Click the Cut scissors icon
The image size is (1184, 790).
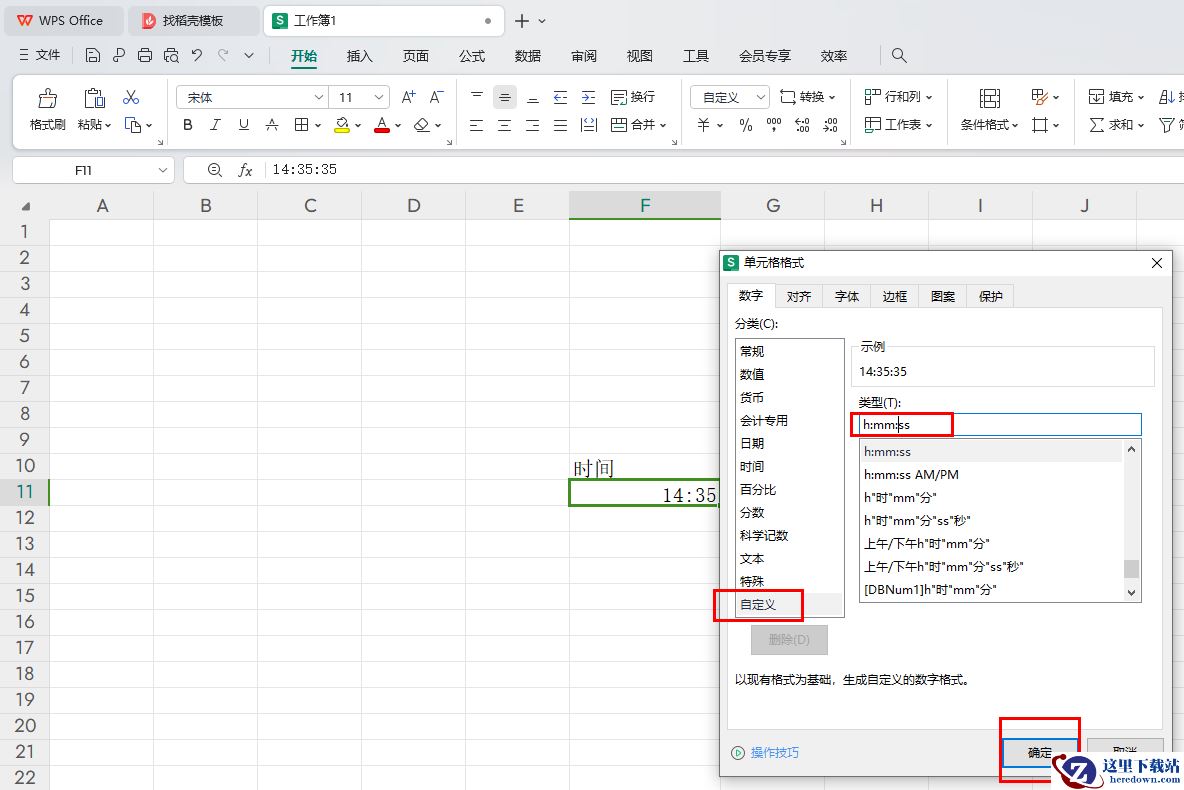point(131,97)
